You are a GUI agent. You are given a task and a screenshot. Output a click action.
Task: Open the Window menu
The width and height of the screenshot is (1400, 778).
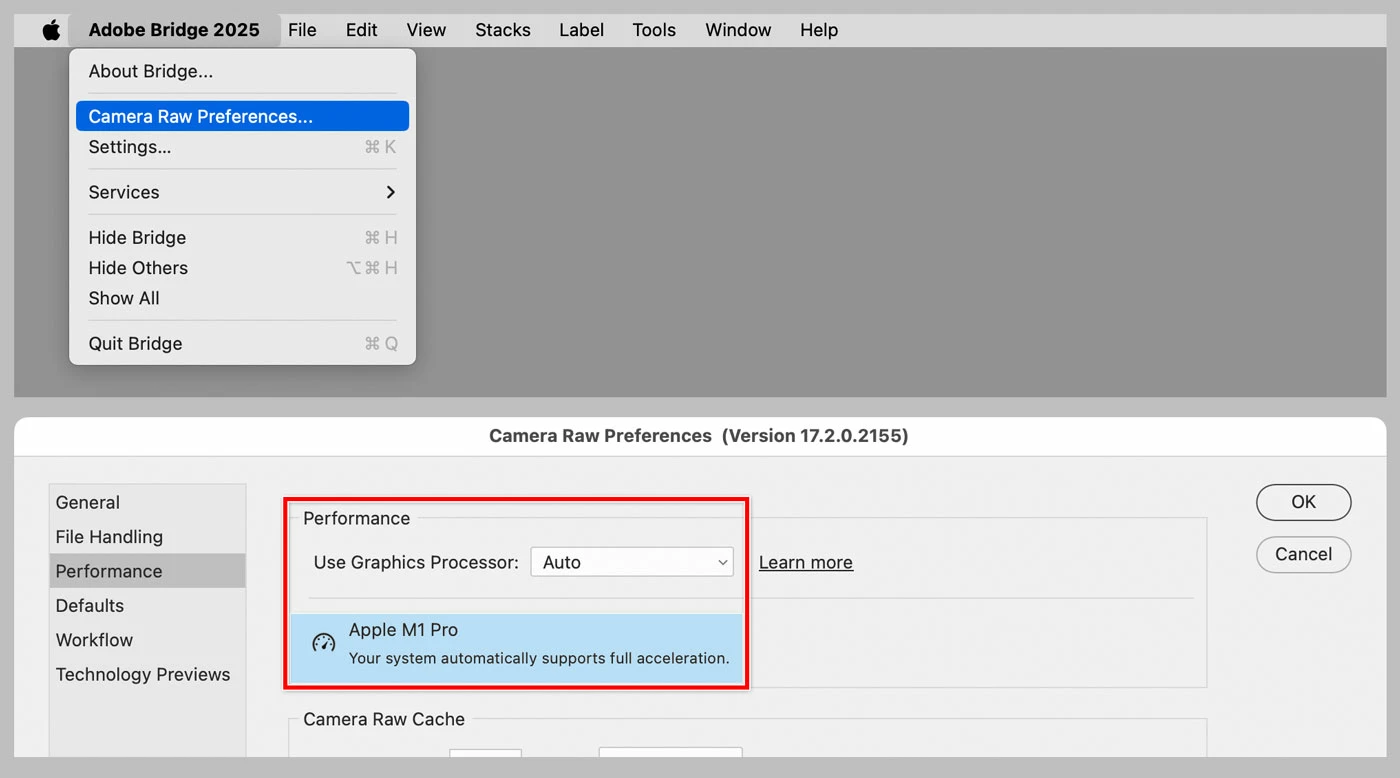[x=738, y=30]
